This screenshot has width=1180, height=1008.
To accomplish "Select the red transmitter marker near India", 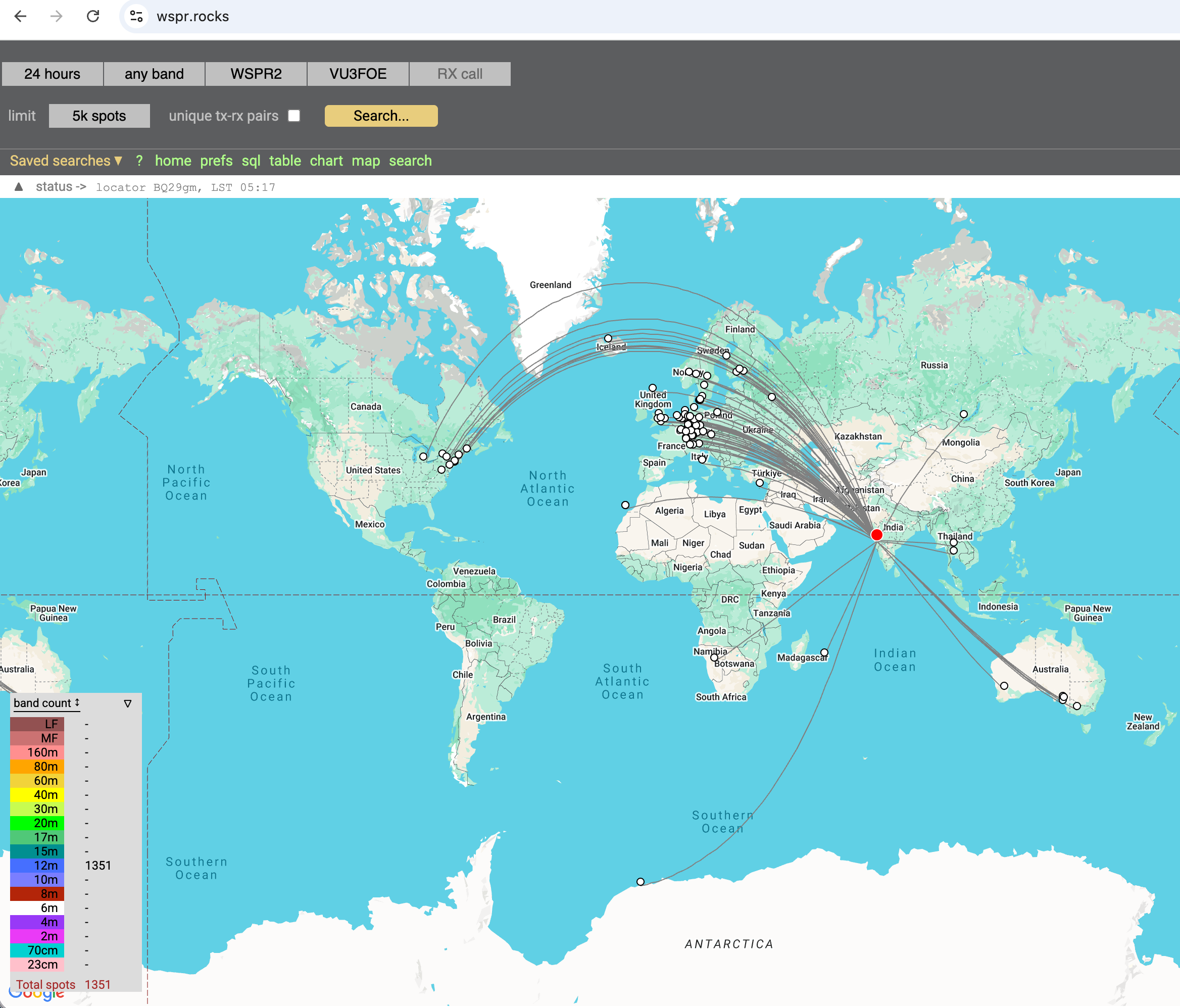I will (x=876, y=534).
